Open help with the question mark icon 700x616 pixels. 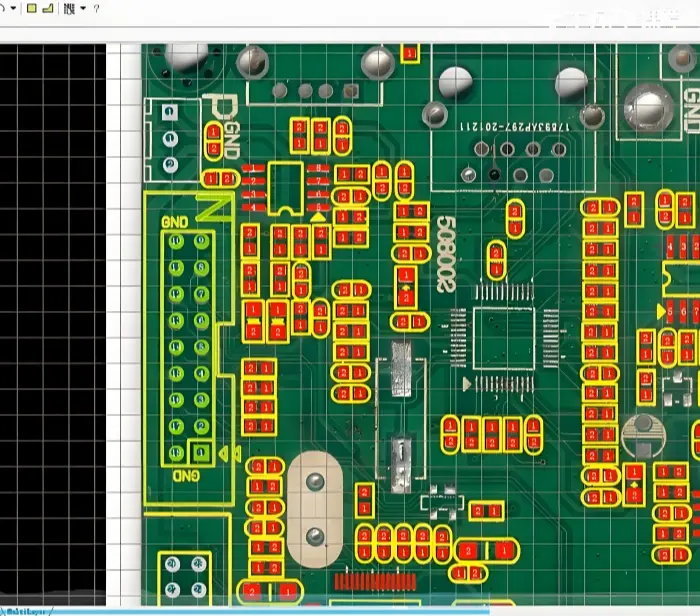click(x=96, y=8)
